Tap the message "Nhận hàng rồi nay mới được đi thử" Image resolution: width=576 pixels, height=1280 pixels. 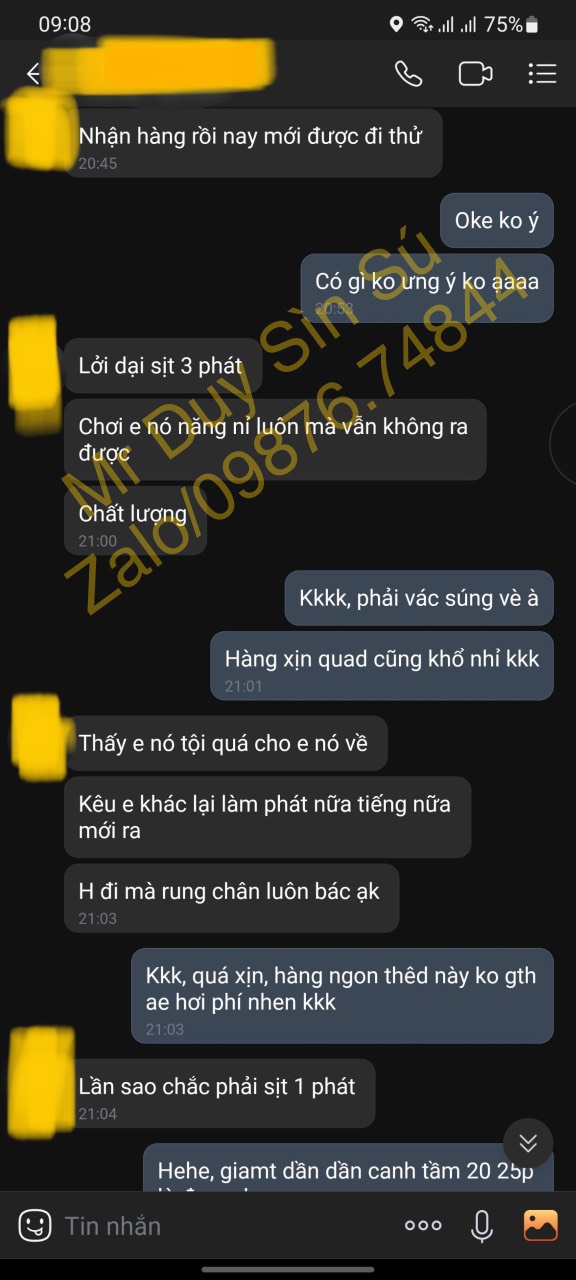click(253, 143)
